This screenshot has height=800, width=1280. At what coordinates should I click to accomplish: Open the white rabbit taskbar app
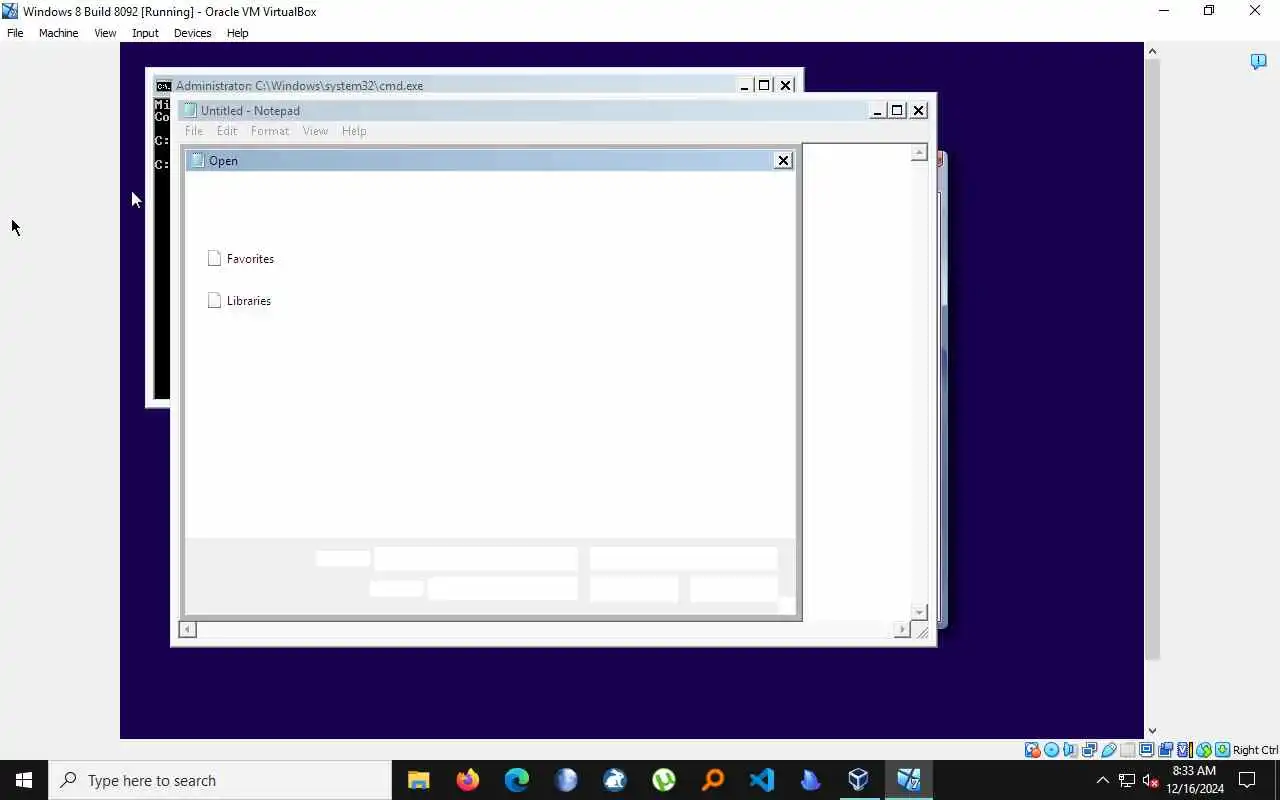(614, 780)
